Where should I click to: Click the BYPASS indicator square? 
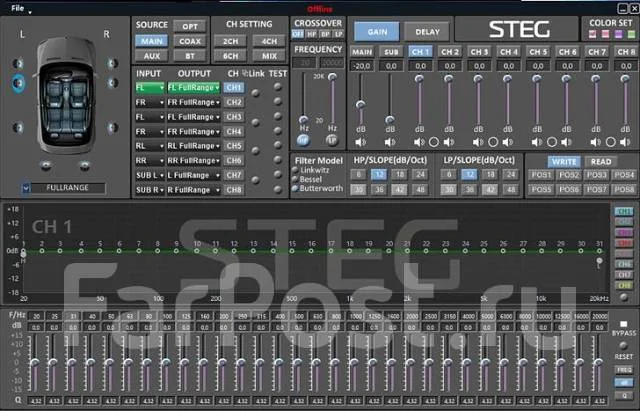click(x=624, y=324)
